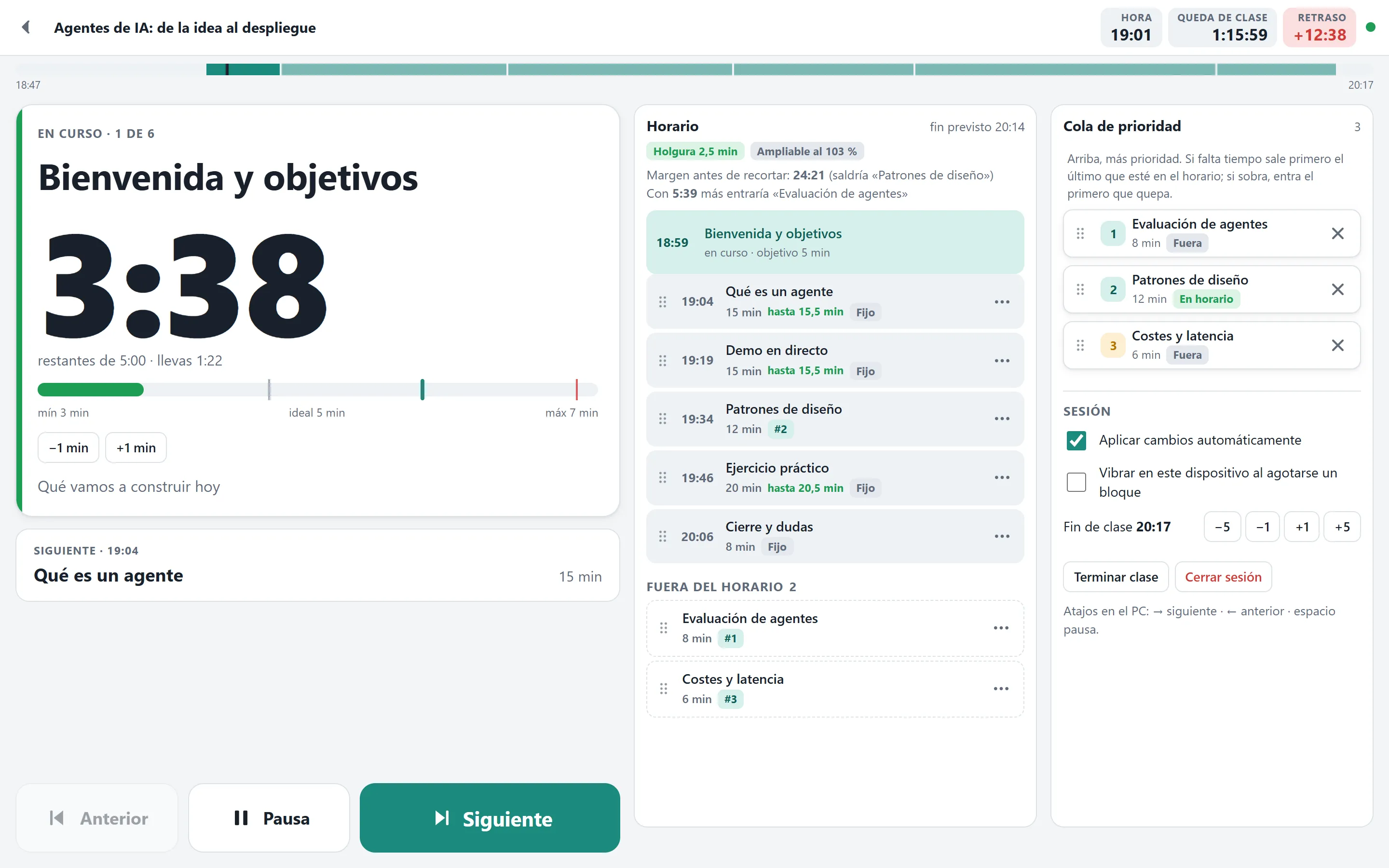Open options menu for Ejercicio práctico

1002,477
